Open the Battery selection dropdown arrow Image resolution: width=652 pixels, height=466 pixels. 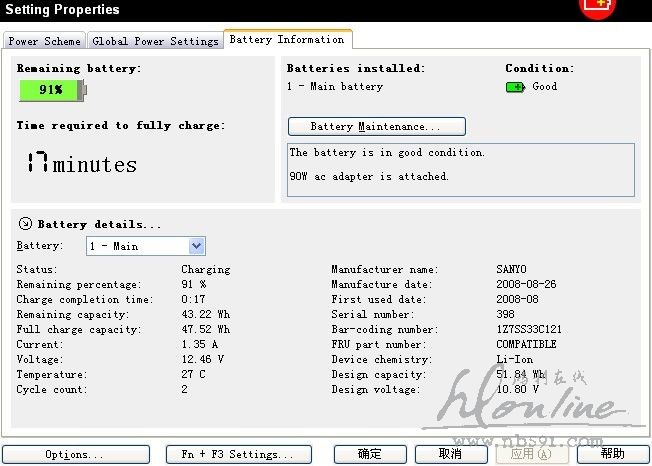196,246
